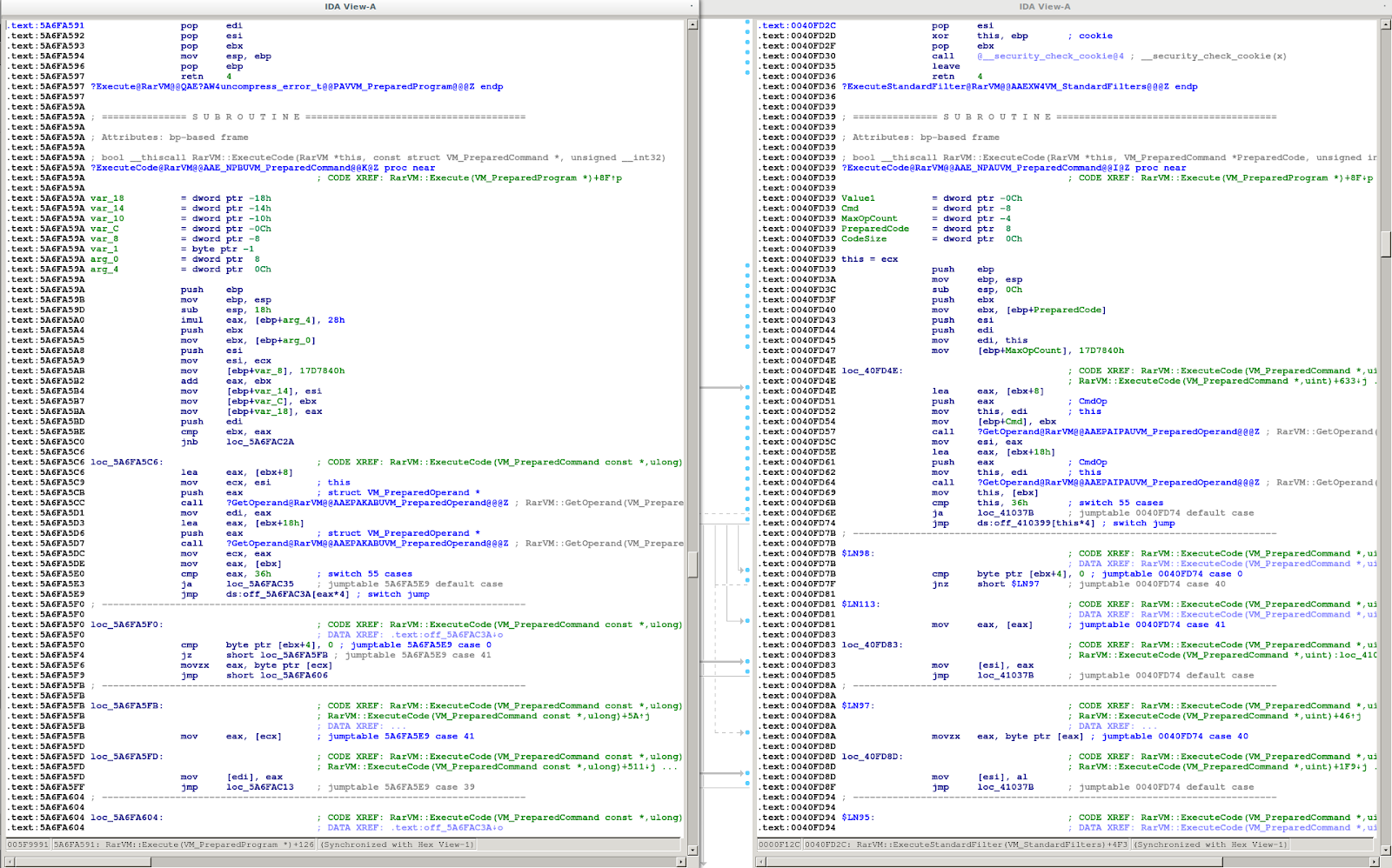
Task: Click the right pane's scroll up arrow
Action: [x=1386, y=24]
